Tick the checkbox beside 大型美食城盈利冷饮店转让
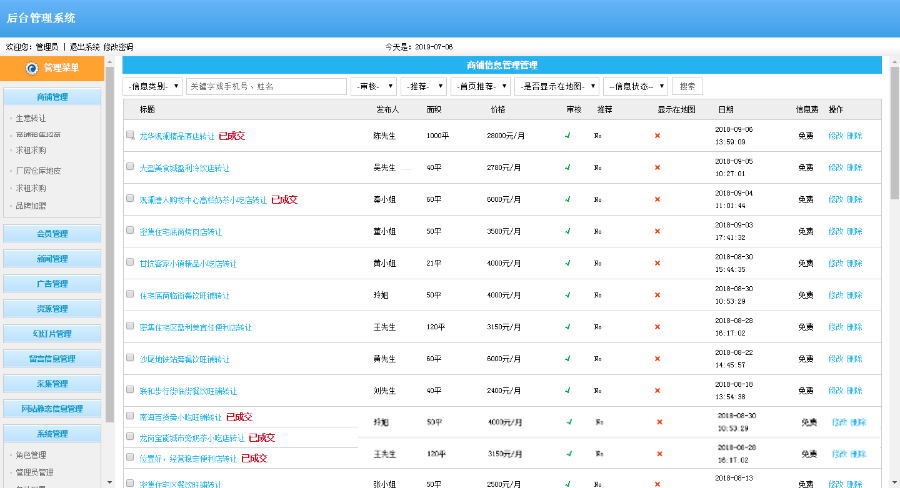 point(130,167)
